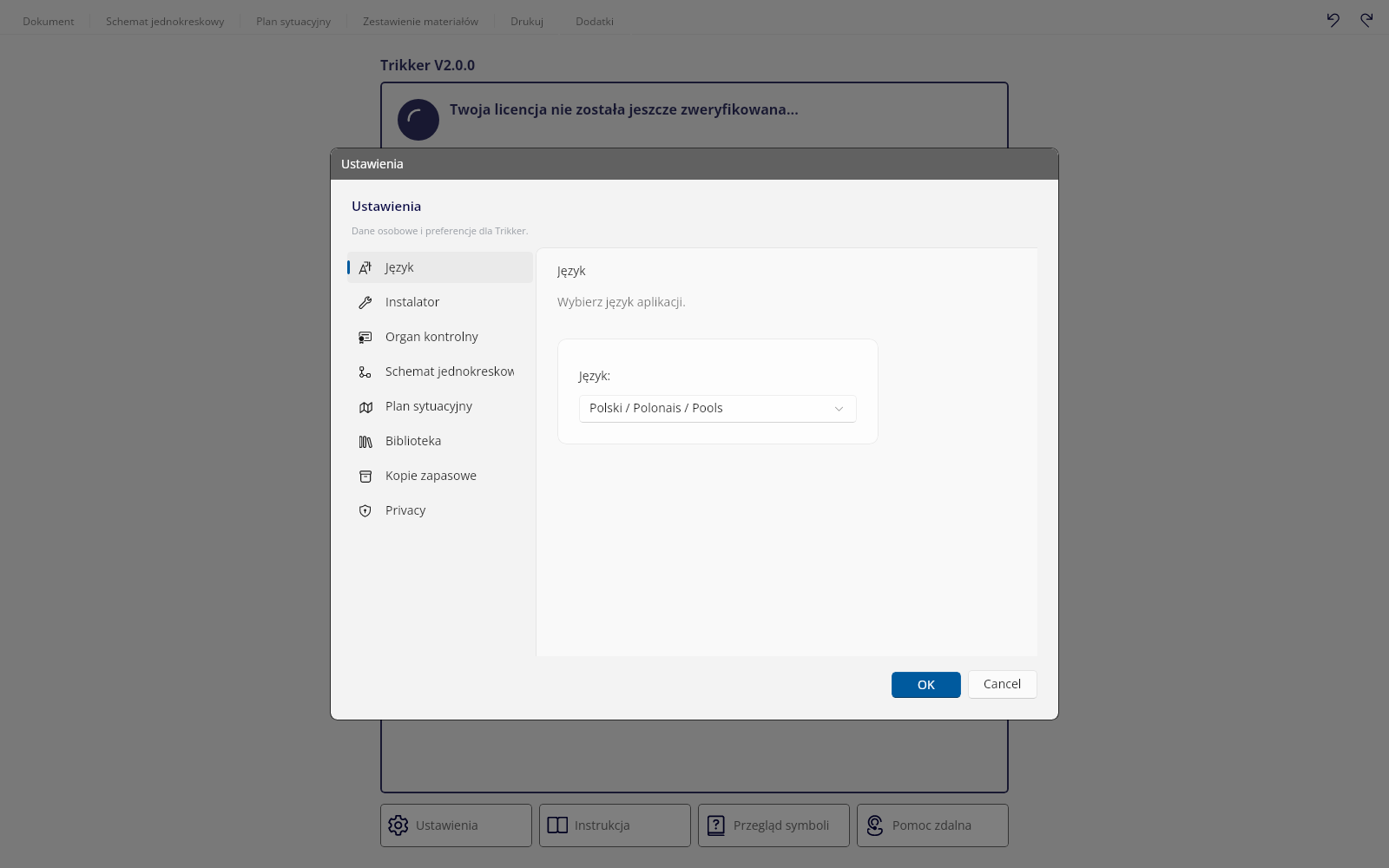Click the Organ kontrolny icon
Screen dimensions: 1389x868
click(365, 337)
